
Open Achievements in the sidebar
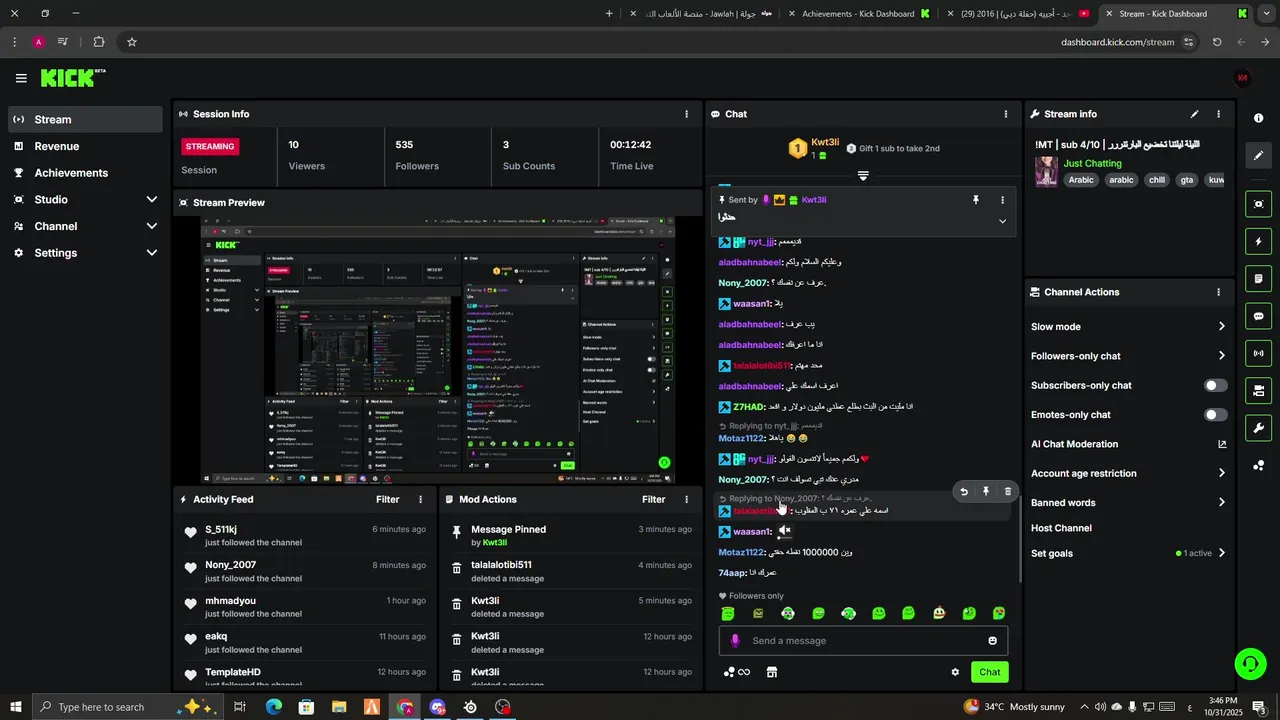coord(85,173)
